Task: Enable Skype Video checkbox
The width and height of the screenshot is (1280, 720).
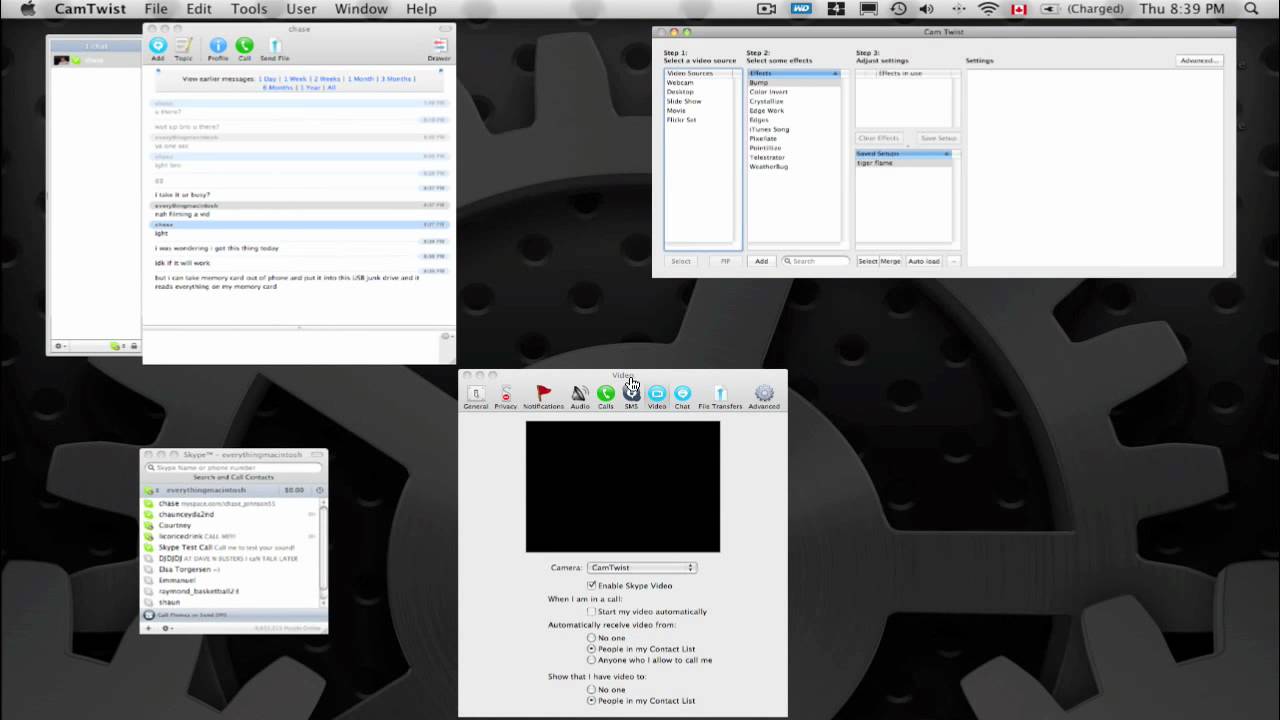Action: tap(592, 585)
